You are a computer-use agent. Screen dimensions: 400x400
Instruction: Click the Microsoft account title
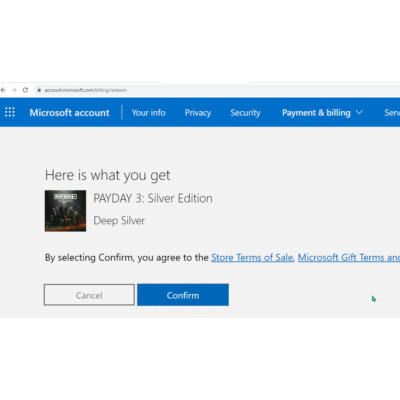point(69,113)
